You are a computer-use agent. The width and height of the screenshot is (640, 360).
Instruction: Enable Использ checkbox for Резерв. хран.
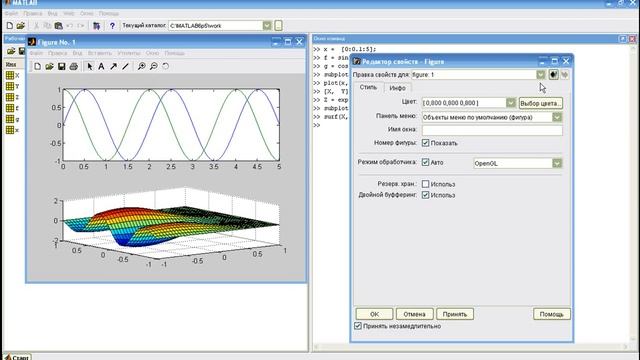(x=425, y=184)
